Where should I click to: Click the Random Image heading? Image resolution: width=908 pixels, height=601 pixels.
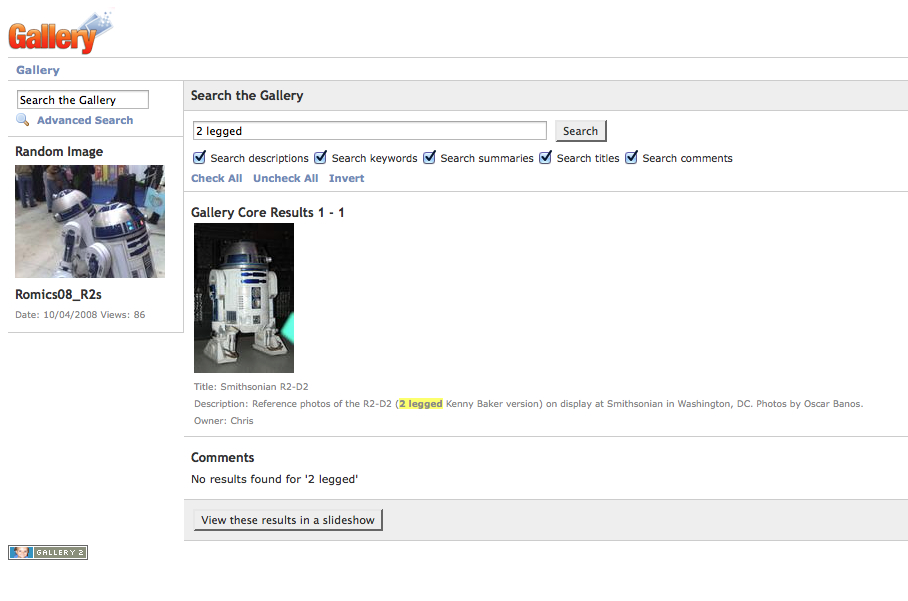(59, 152)
